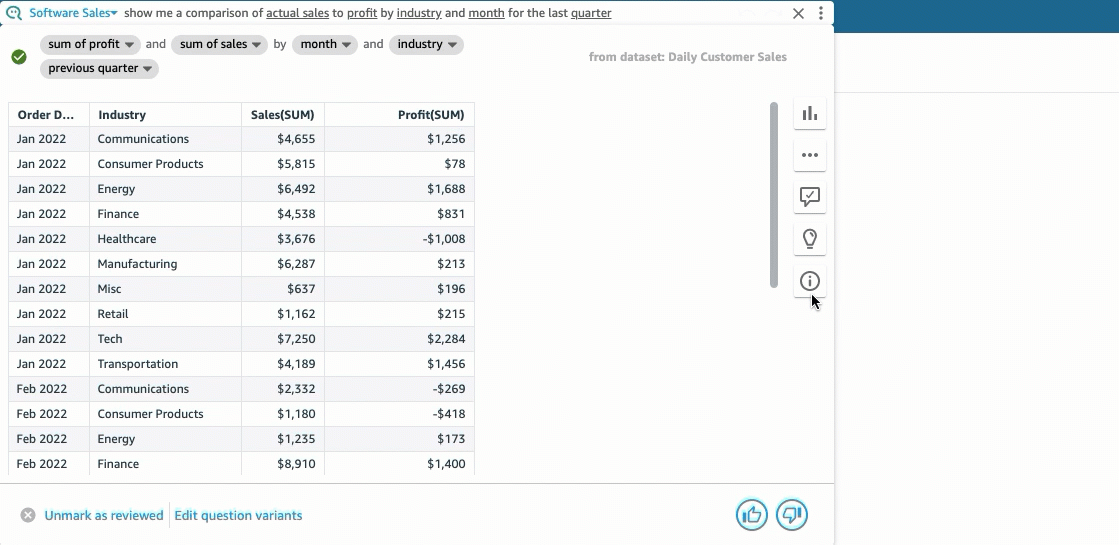1119x545 pixels.
Task: Select the Retail industry cell
Action: coord(165,314)
